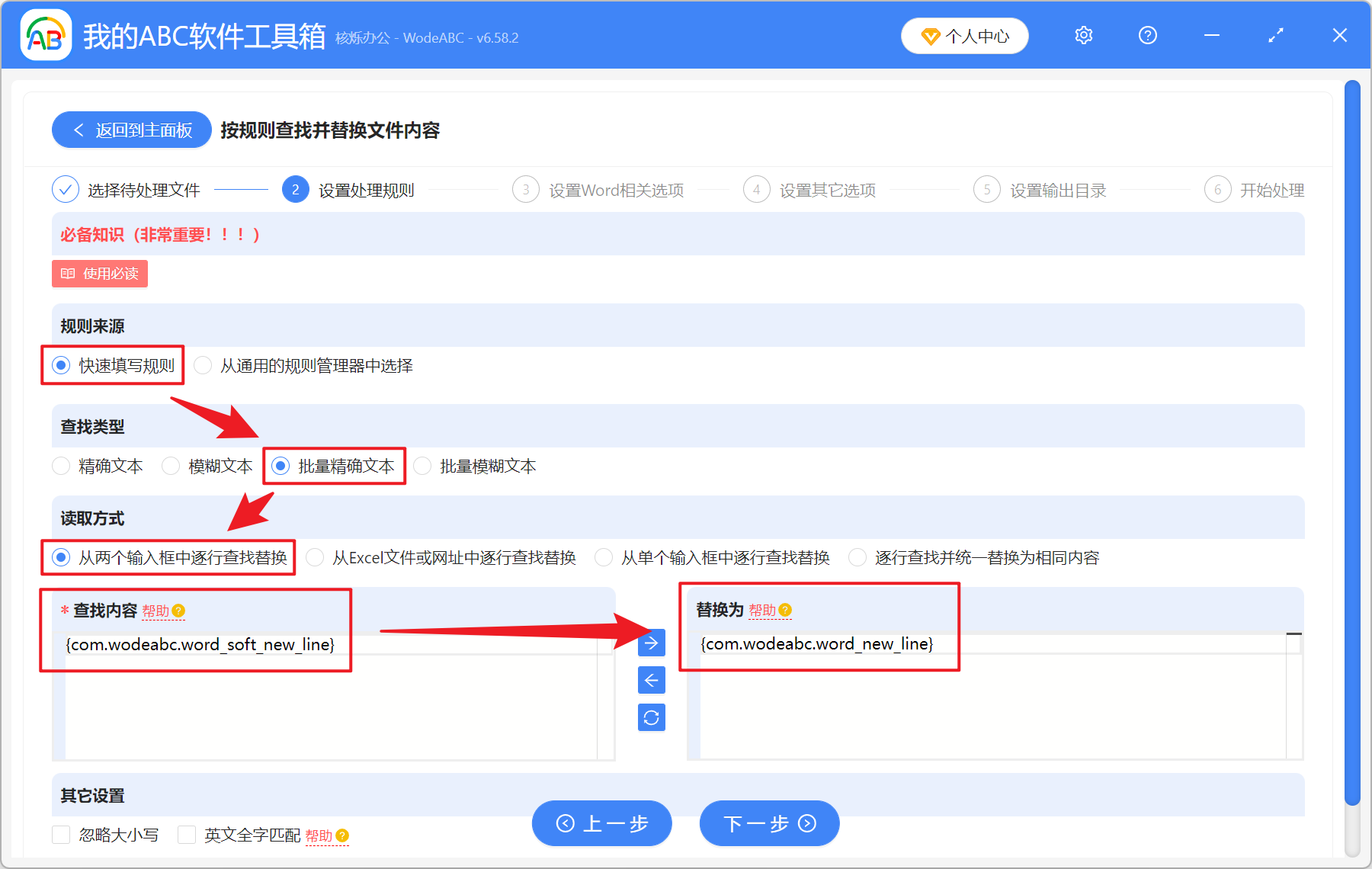The width and height of the screenshot is (1372, 869).
Task: Click the 下一步 next button
Action: point(769,823)
